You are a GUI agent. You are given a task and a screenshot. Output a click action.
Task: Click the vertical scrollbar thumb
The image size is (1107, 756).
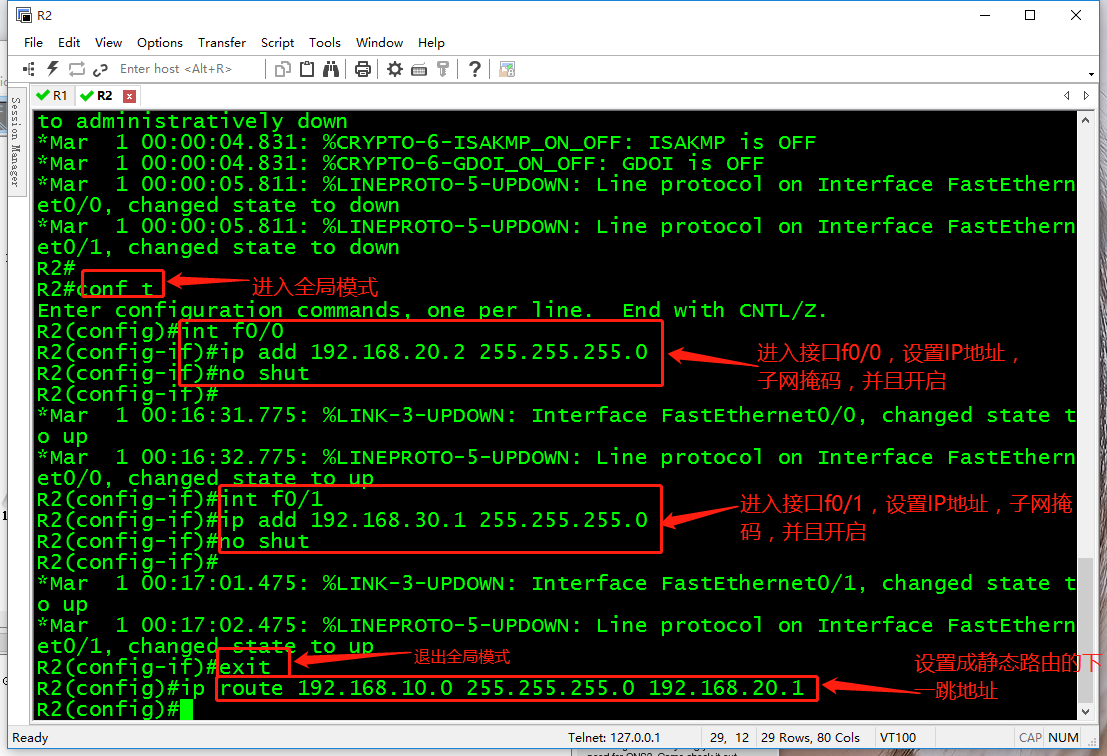(1085, 628)
